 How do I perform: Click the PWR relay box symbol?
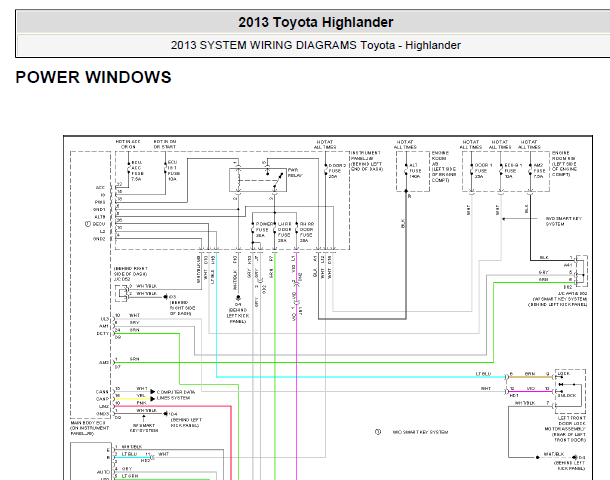coord(258,180)
